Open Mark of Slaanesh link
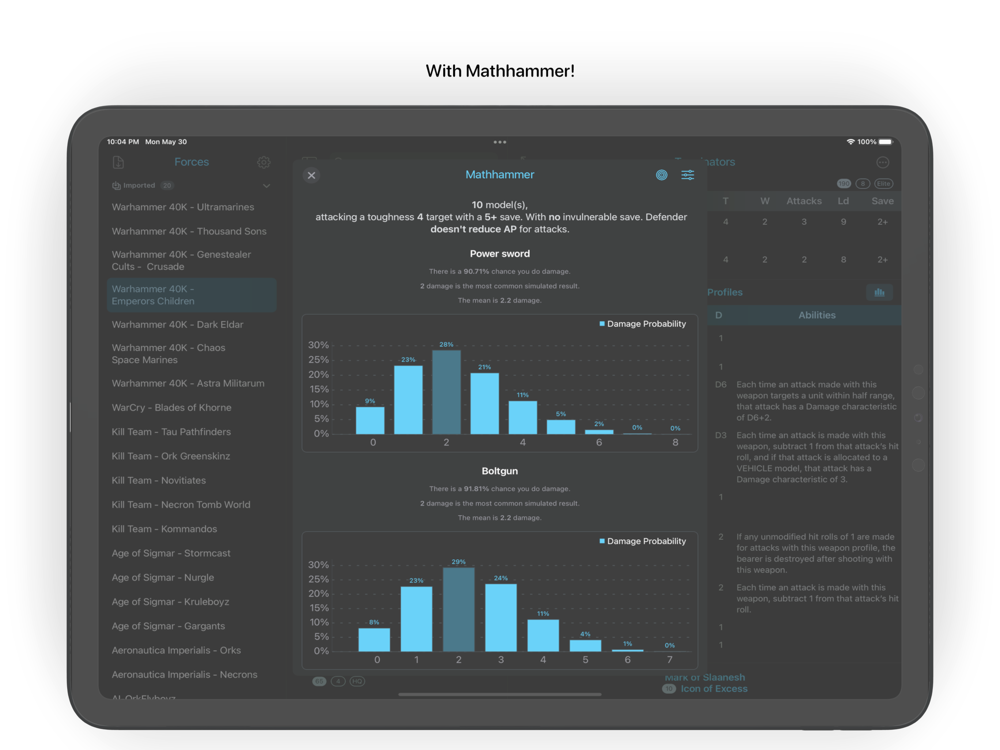This screenshot has width=1000, height=750. click(x=705, y=677)
